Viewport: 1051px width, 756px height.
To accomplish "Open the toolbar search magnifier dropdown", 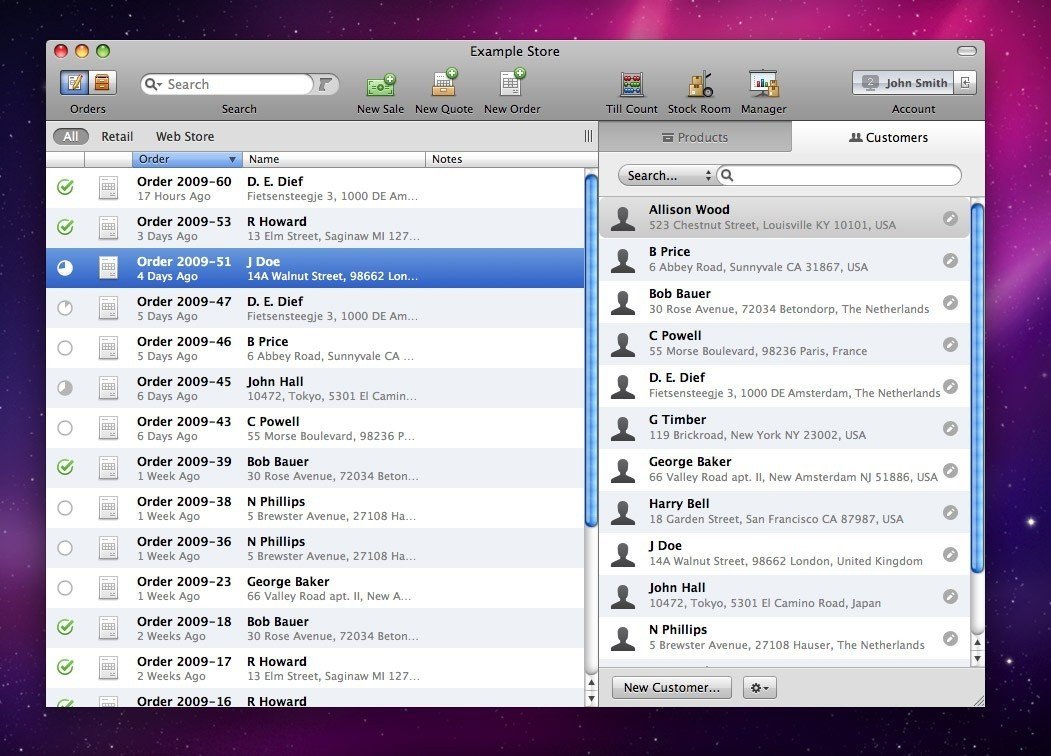I will (153, 84).
